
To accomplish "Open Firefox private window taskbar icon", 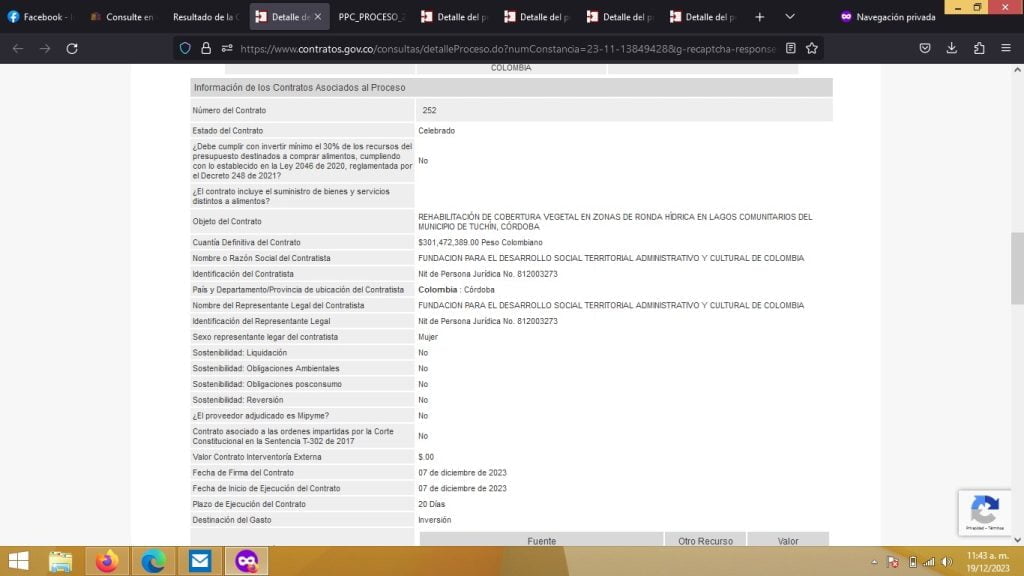I will click(x=247, y=561).
